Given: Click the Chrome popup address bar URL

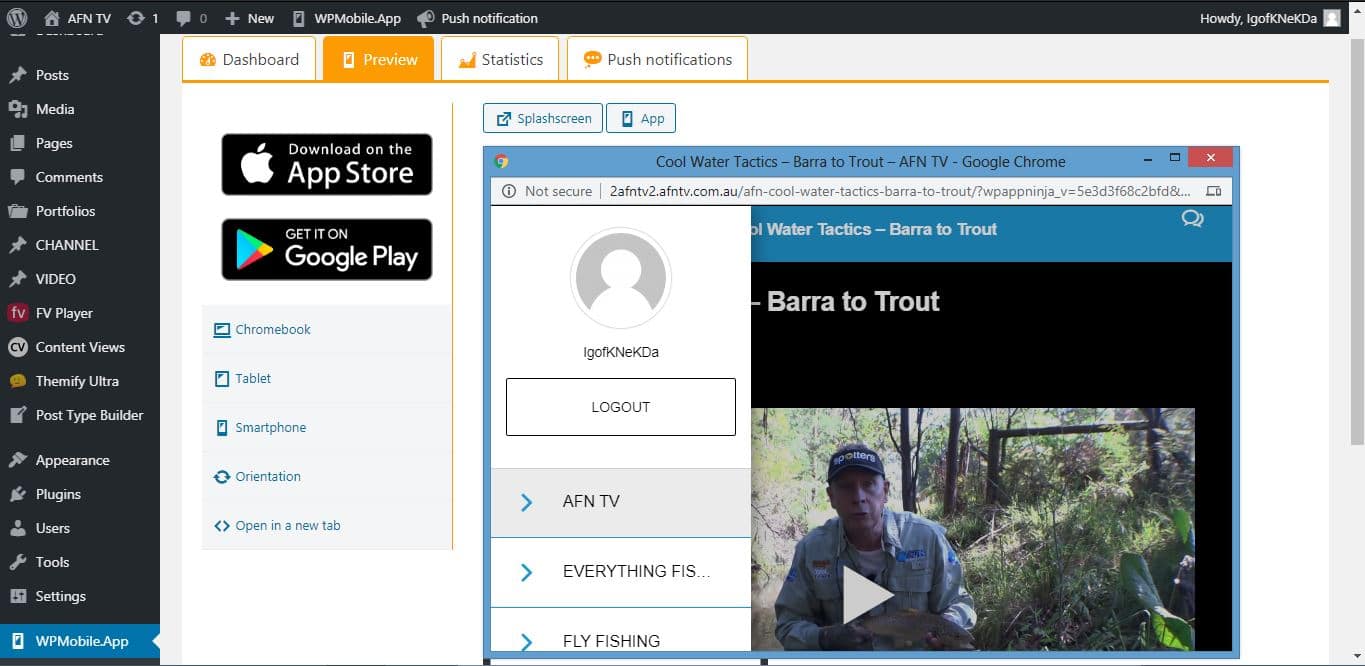Looking at the screenshot, I should [x=900, y=191].
